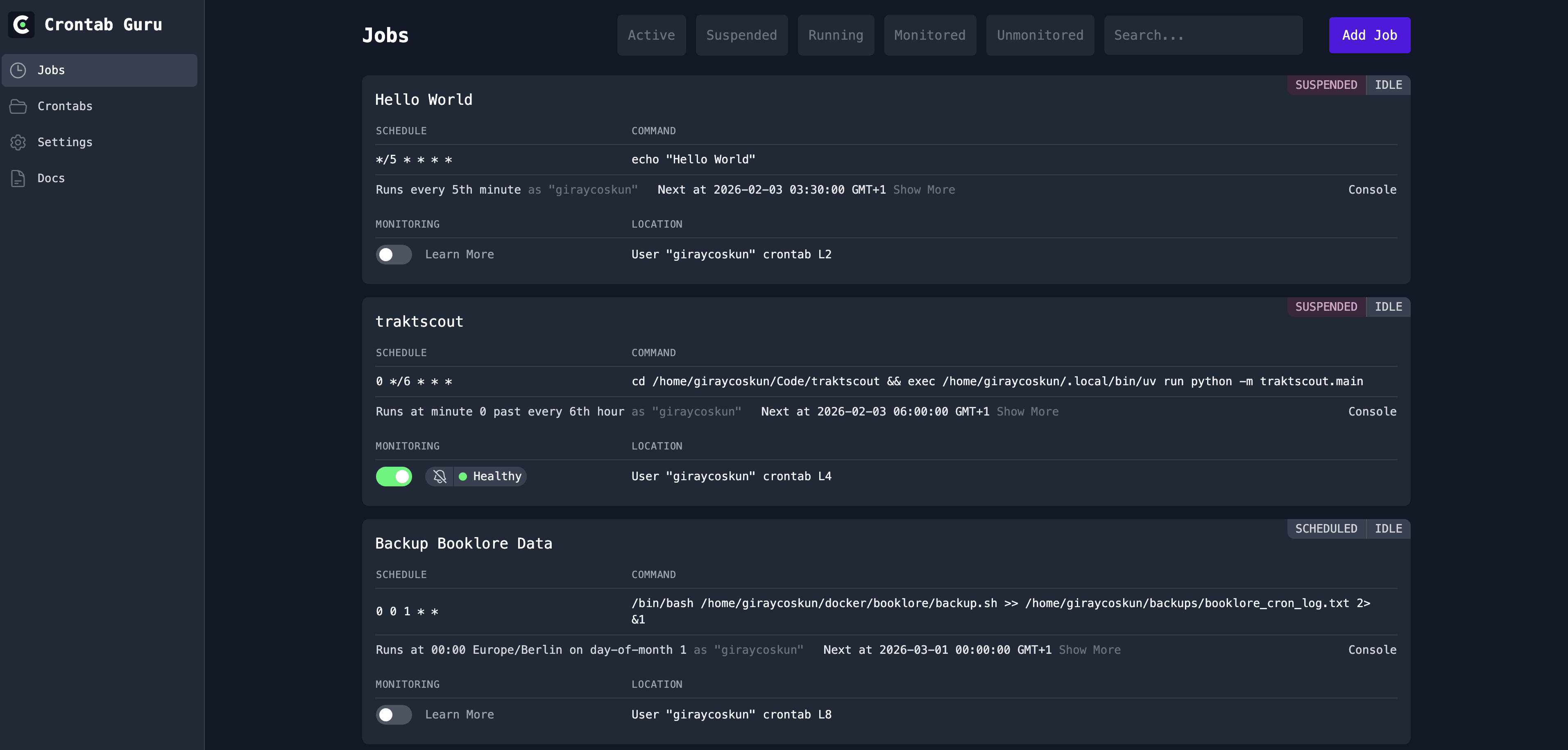Viewport: 1568px width, 750px height.
Task: Click the green health dot next to Healthy
Action: click(462, 476)
